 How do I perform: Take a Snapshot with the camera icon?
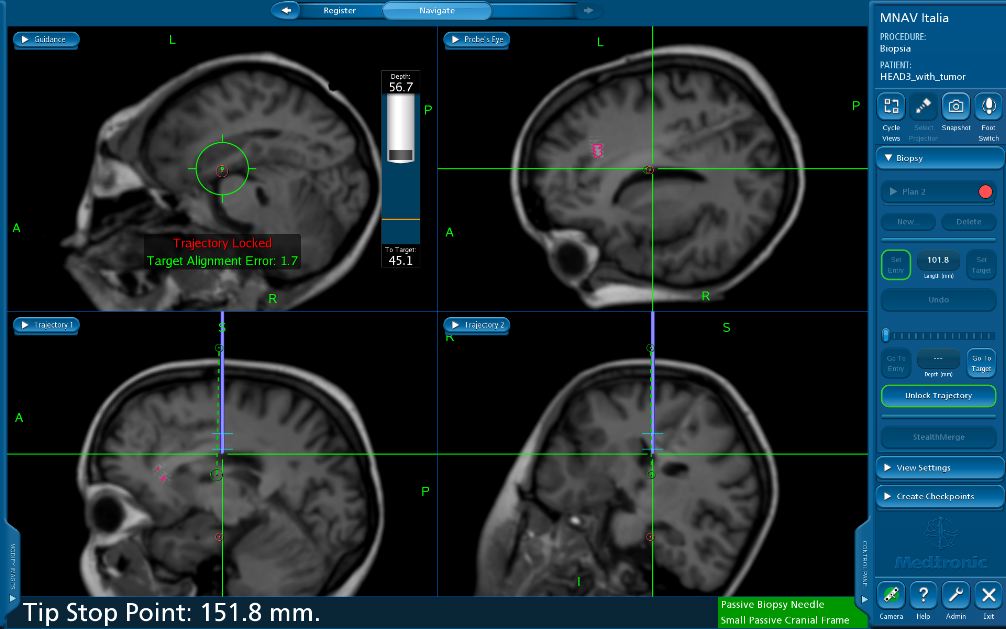pos(955,107)
